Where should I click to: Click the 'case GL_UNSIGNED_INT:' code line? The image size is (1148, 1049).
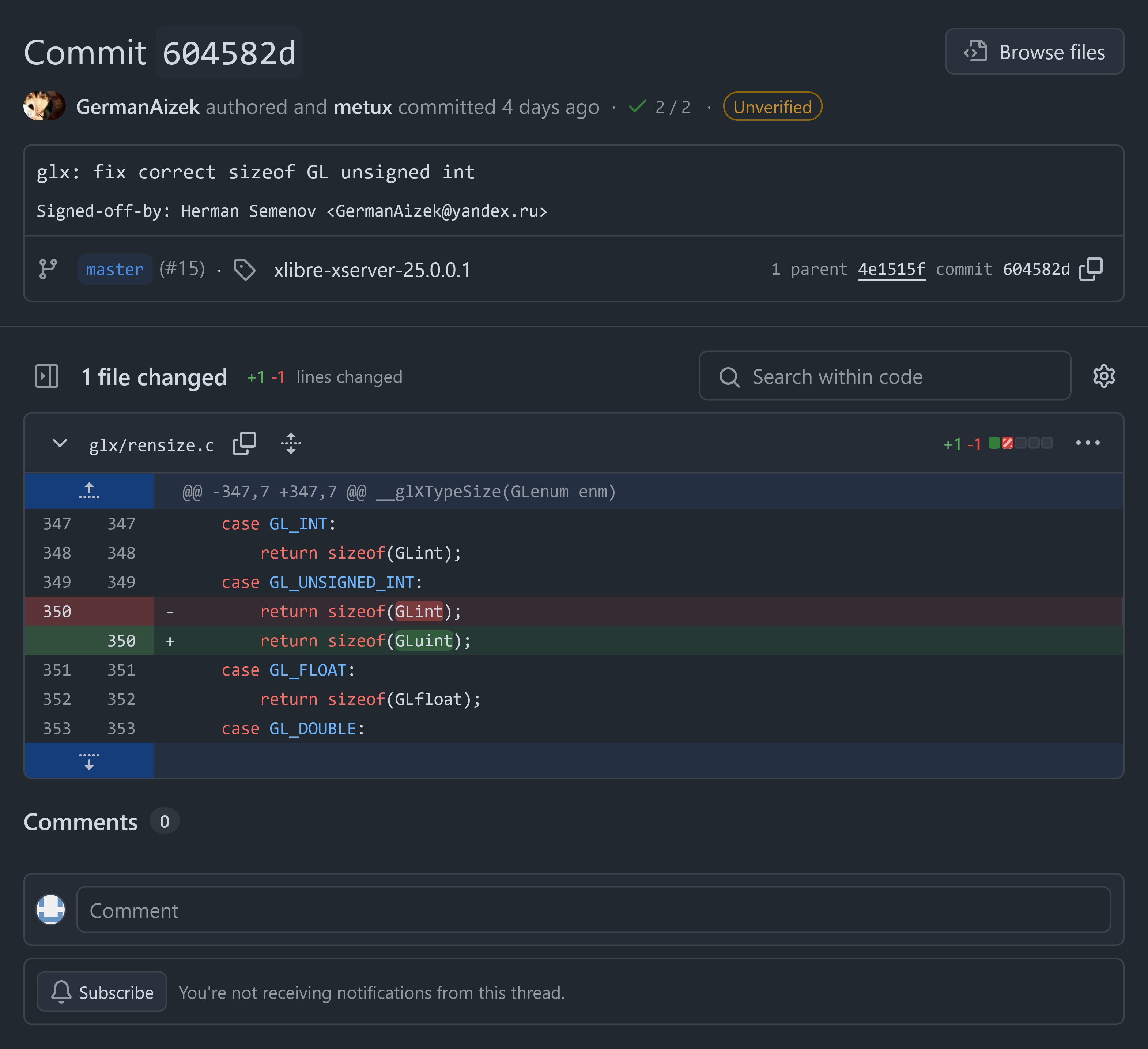coord(322,582)
